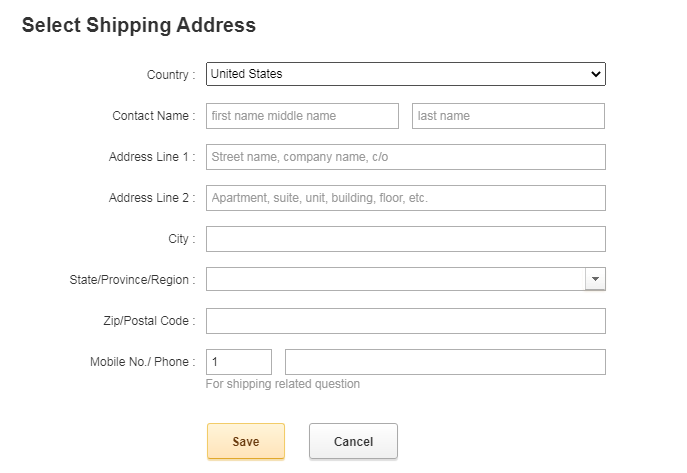Select the Apartment, suite, unit input field
This screenshot has height=473, width=687.
405,198
